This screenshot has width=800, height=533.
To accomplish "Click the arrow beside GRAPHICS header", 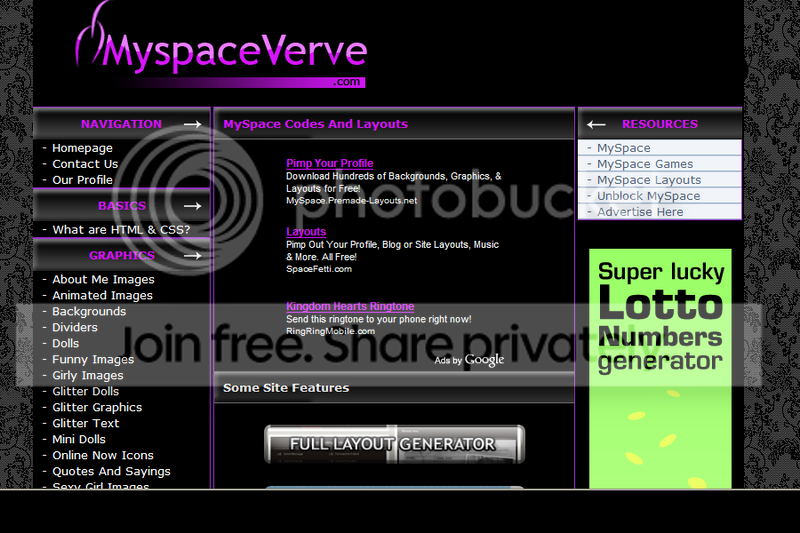I will [x=192, y=256].
